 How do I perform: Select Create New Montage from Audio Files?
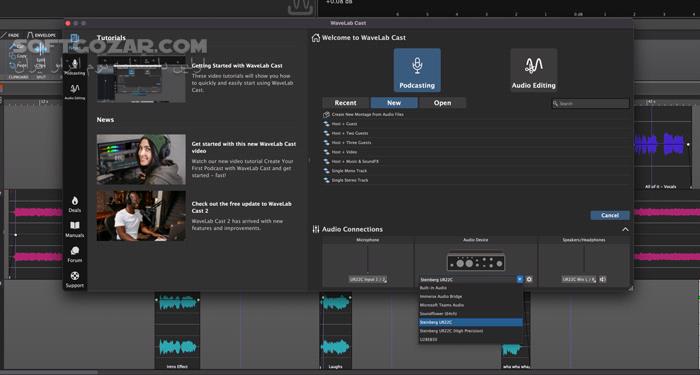tap(476, 115)
